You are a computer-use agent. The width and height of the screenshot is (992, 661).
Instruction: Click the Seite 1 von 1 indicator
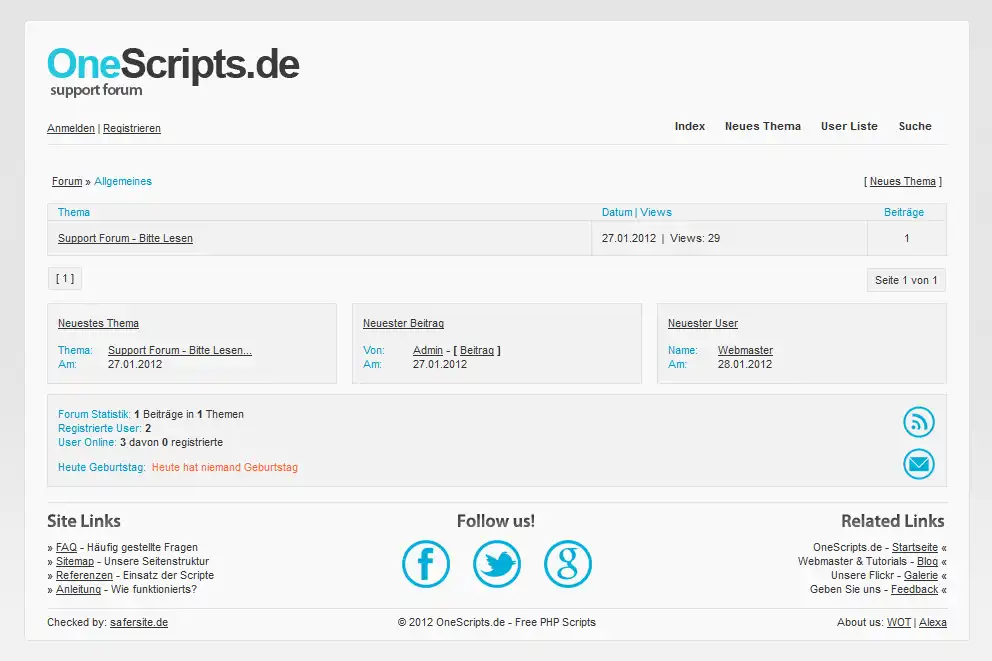pos(906,280)
